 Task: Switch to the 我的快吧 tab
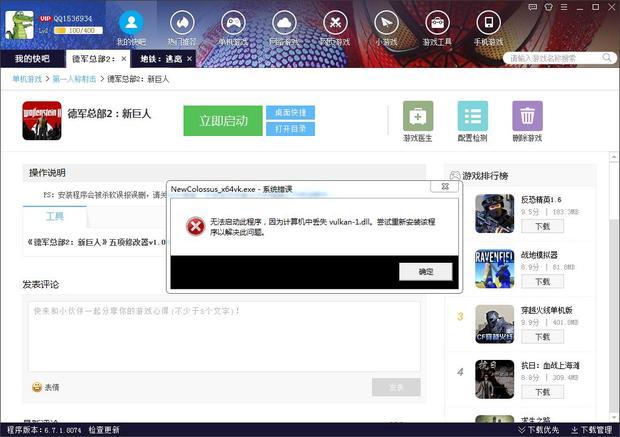coord(31,60)
